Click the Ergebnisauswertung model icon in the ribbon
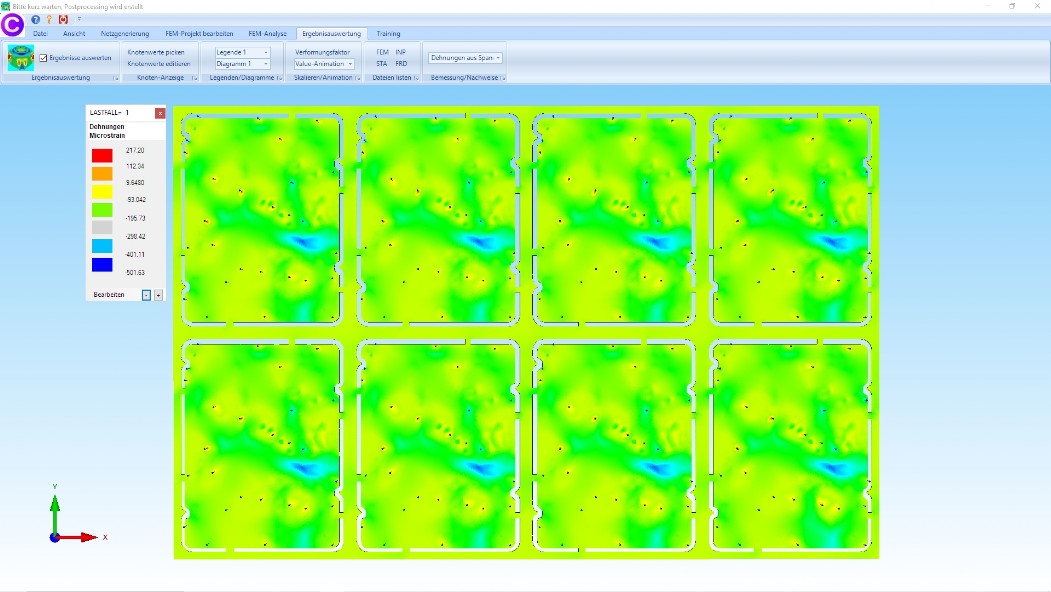This screenshot has height=592, width=1051. 20,57
